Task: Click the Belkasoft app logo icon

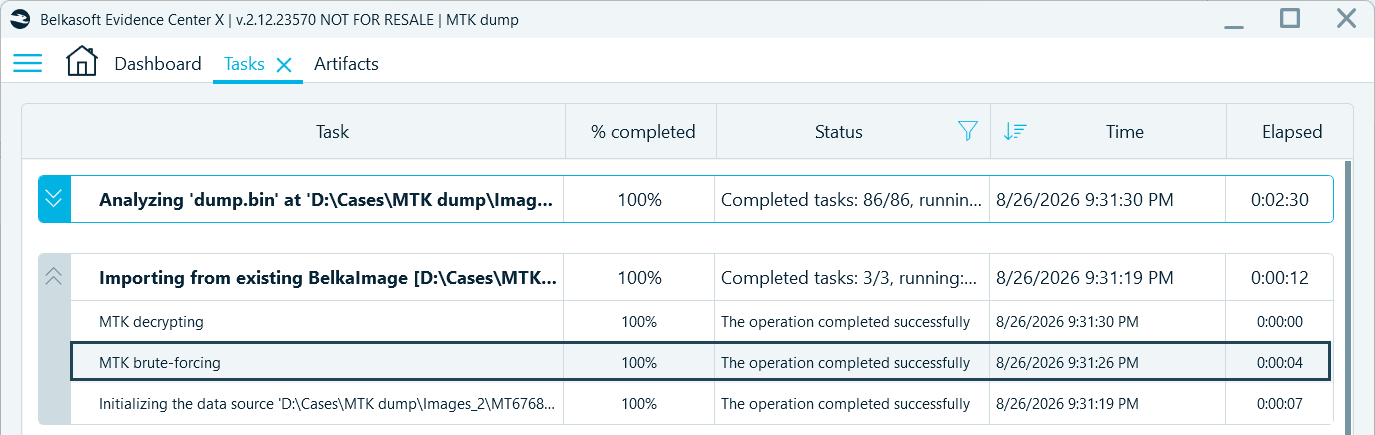Action: click(20, 19)
